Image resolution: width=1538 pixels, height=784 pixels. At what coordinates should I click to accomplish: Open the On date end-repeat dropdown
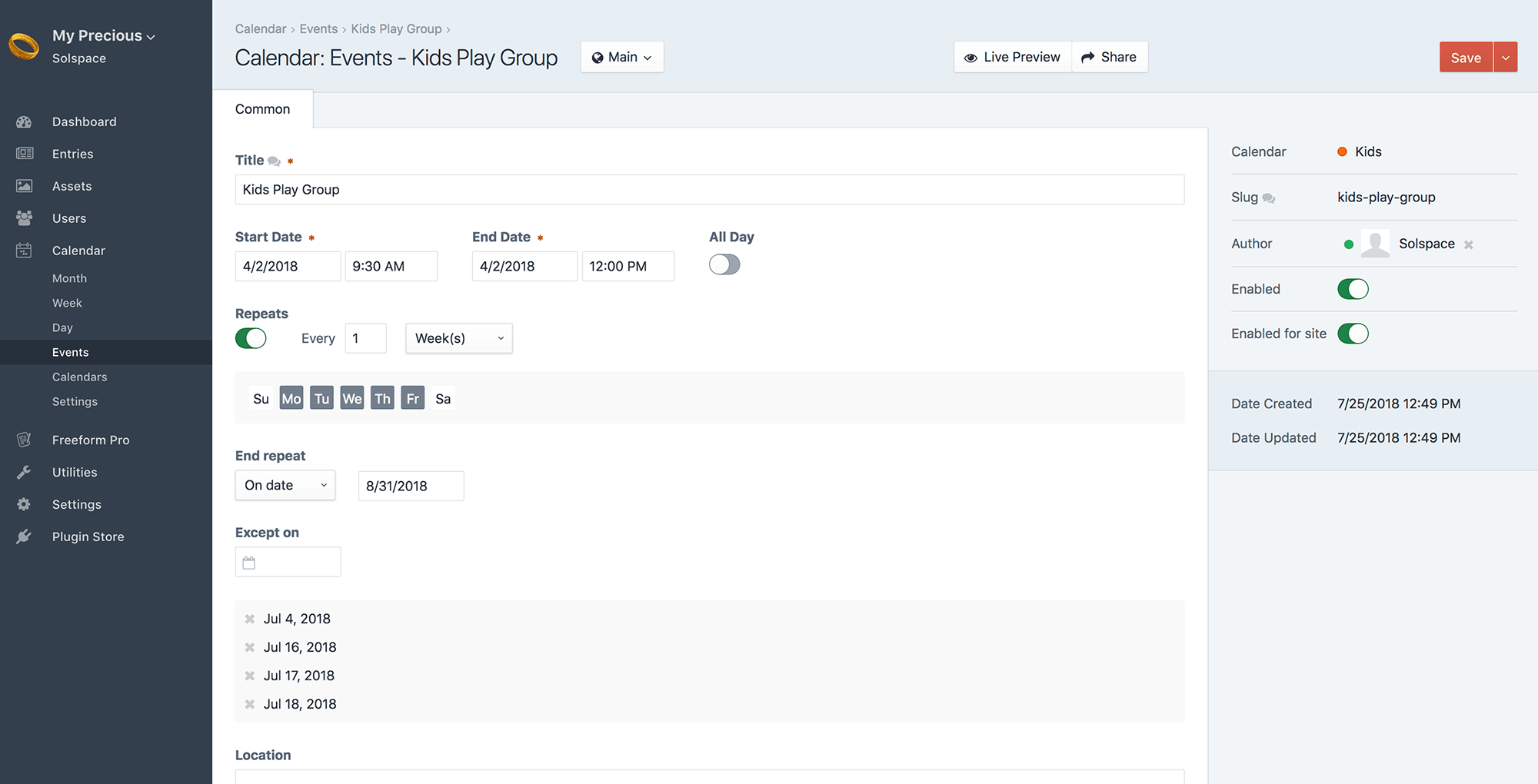point(285,485)
